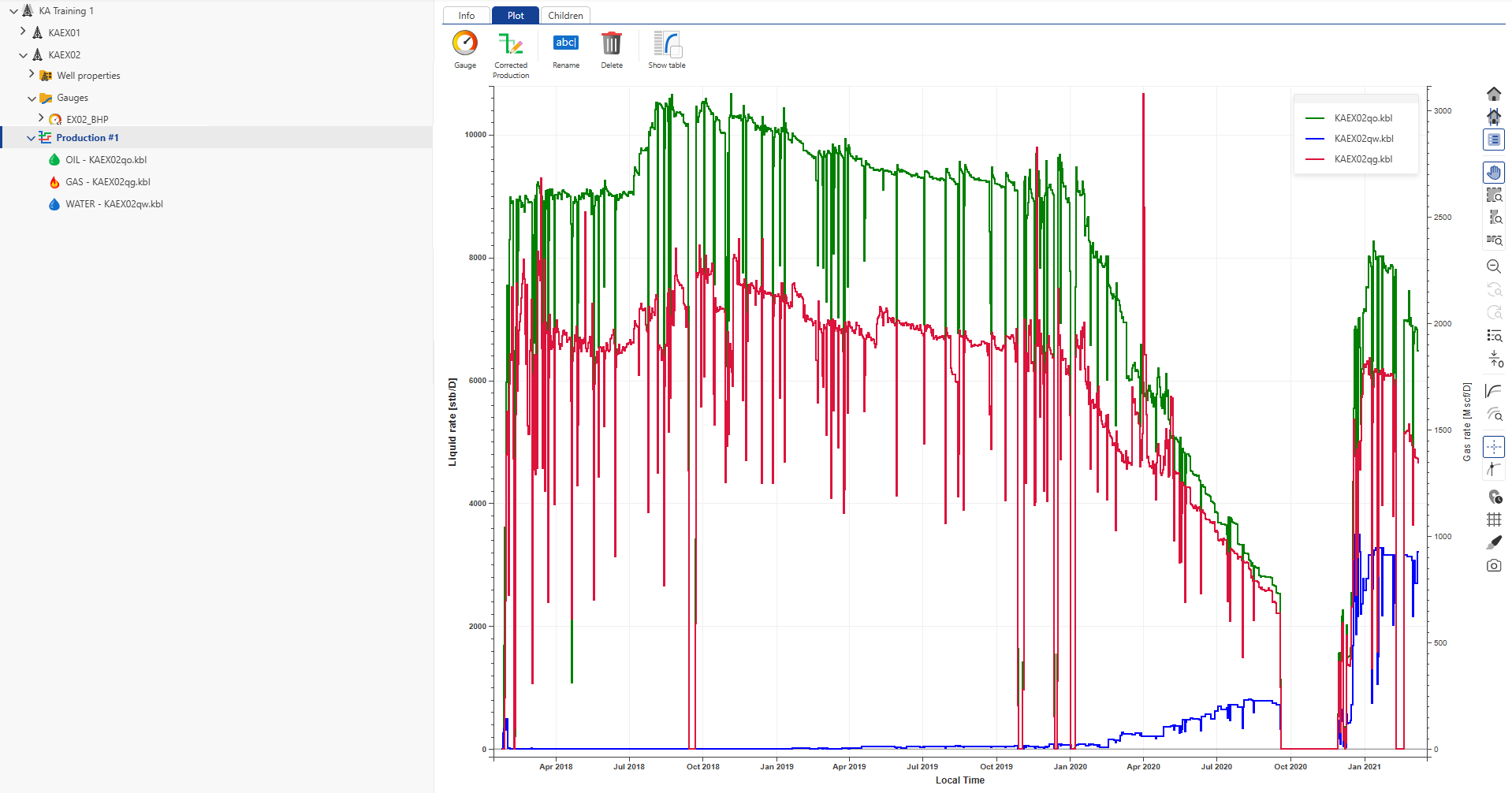Screen dimensions: 1512x793
Task: Select the pan hand tool
Action: pyautogui.click(x=1493, y=173)
